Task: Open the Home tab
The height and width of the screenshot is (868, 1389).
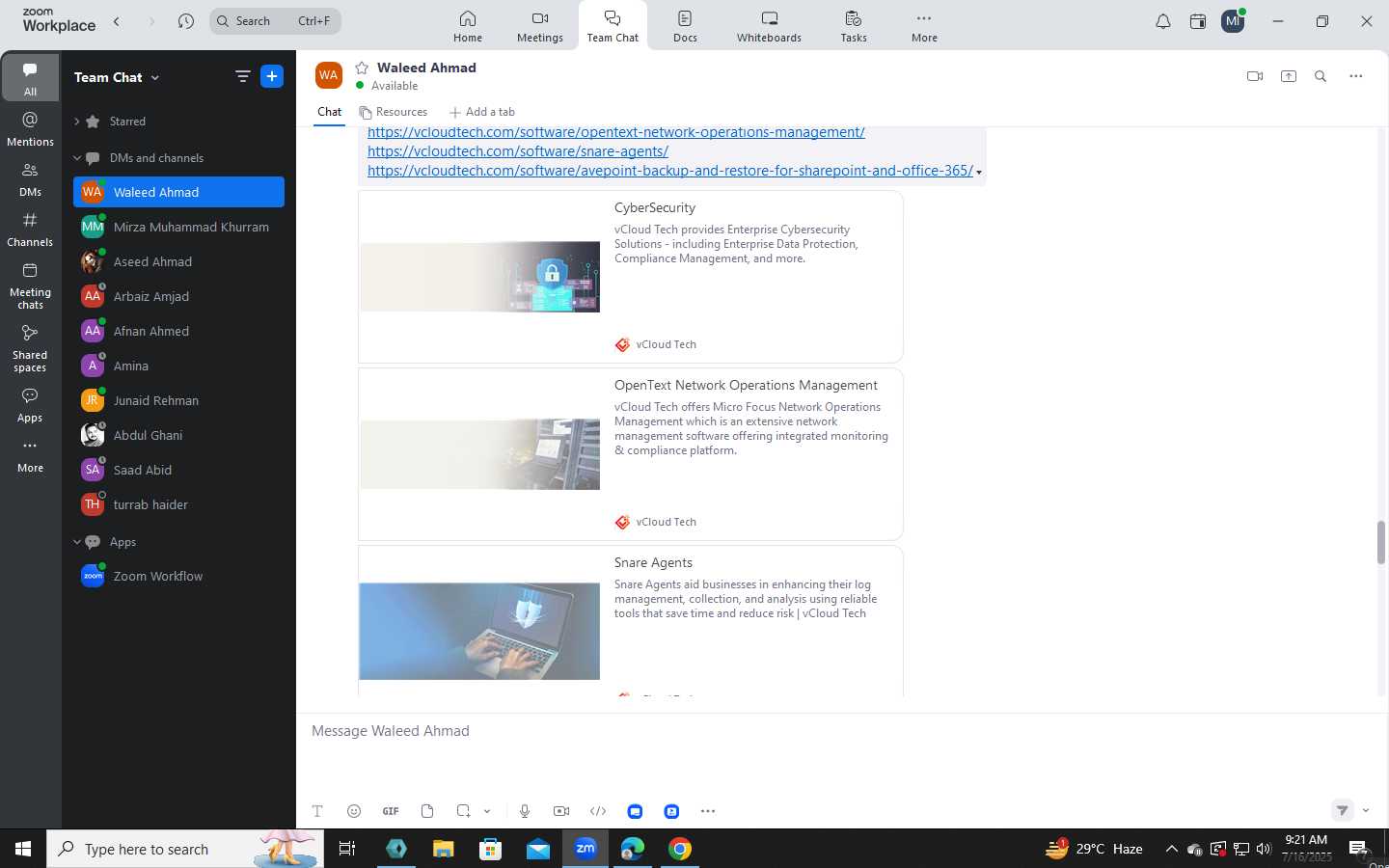Action: pos(468,26)
